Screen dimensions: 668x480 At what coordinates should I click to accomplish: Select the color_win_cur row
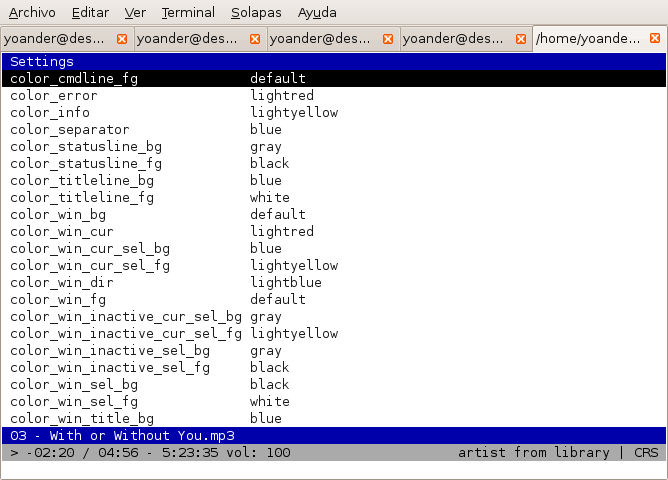click(334, 231)
